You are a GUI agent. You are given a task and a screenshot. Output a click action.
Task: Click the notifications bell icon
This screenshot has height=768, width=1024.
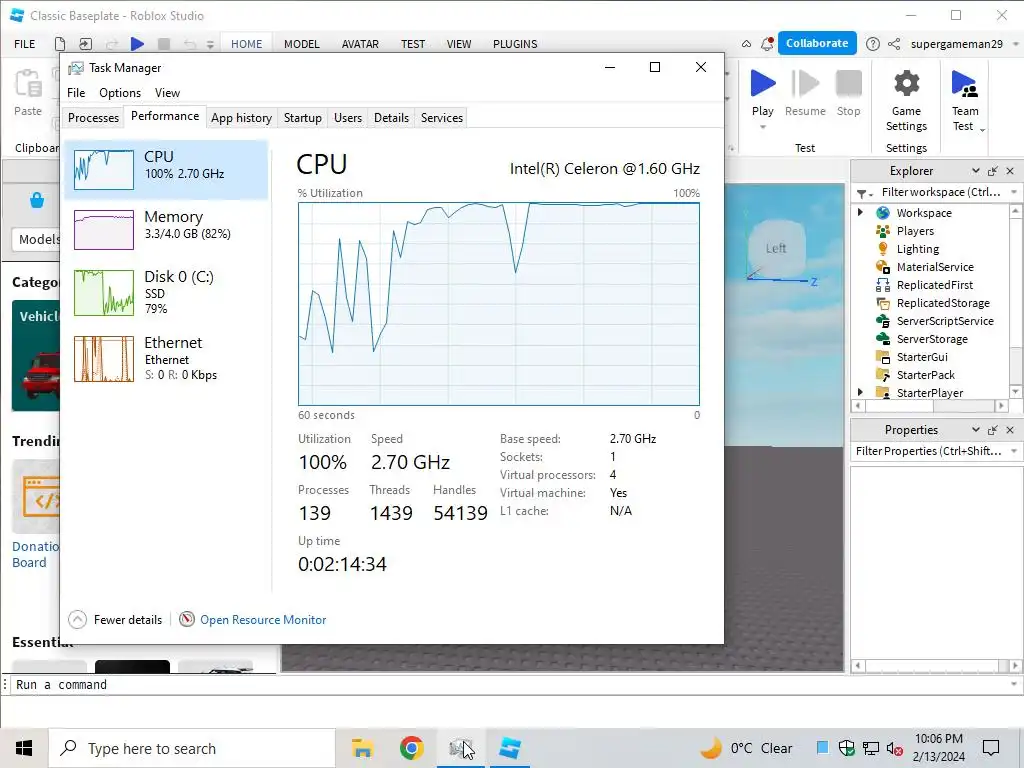767,44
